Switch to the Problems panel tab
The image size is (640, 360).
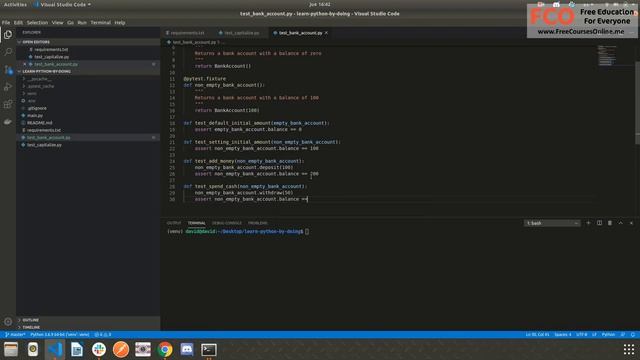258,223
